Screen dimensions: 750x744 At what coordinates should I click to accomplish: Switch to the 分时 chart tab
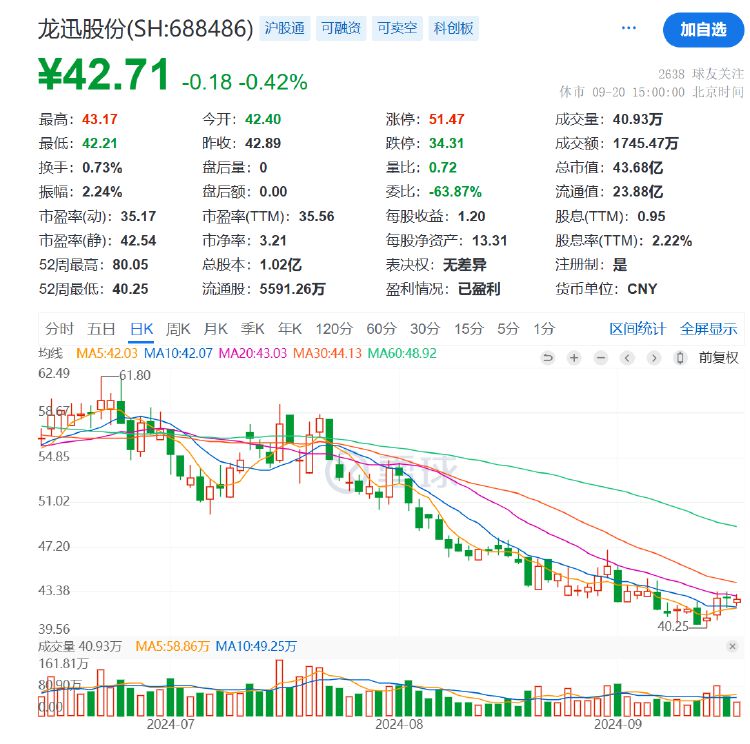click(x=59, y=329)
